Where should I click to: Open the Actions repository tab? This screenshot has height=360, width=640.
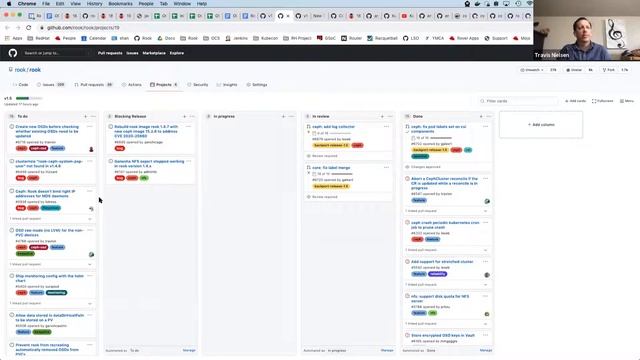tap(131, 85)
